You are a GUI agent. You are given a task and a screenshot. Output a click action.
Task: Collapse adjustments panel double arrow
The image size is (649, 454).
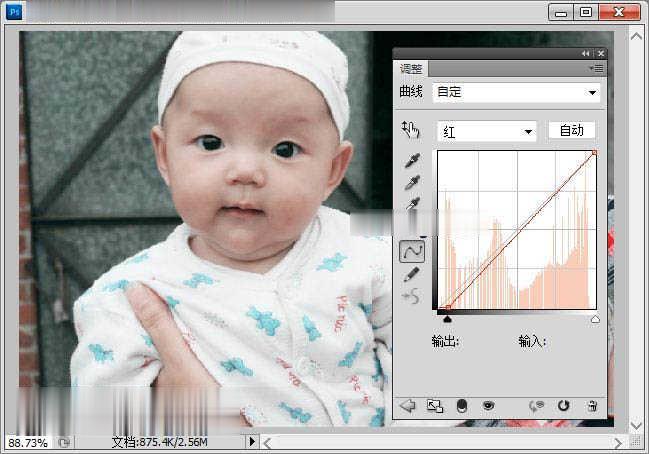point(585,53)
